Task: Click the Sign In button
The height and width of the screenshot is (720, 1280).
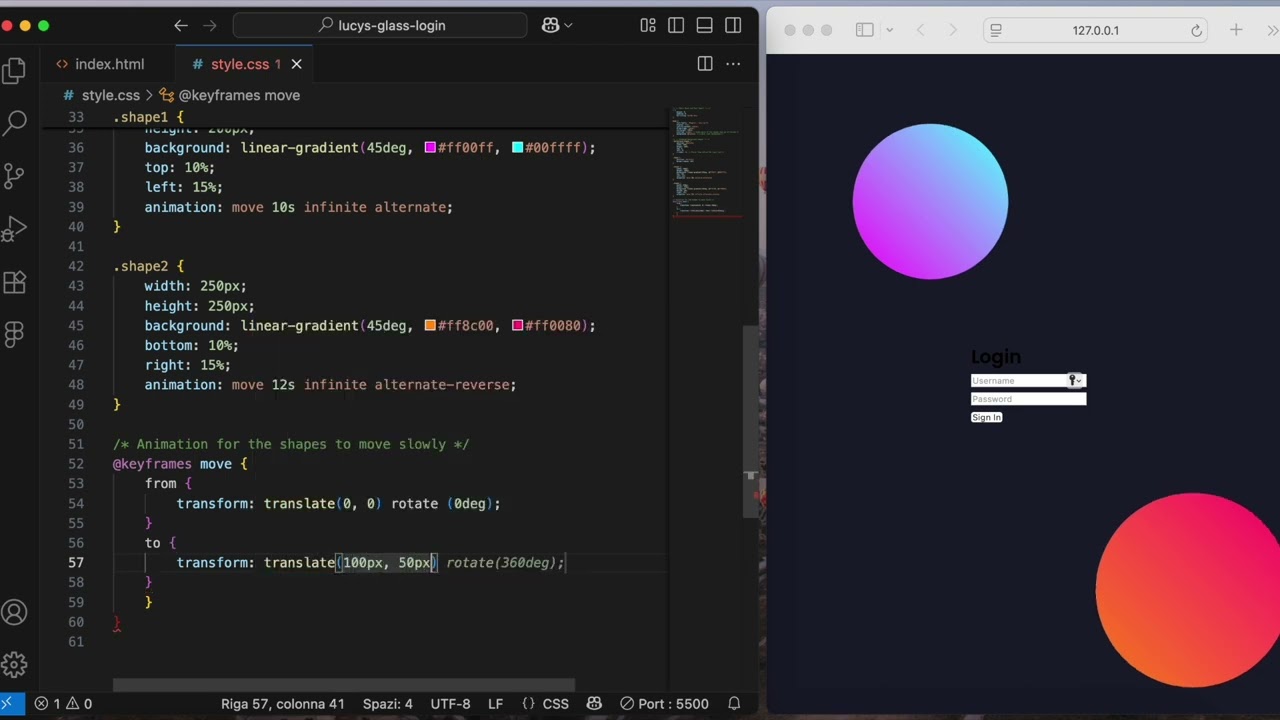Action: click(986, 417)
